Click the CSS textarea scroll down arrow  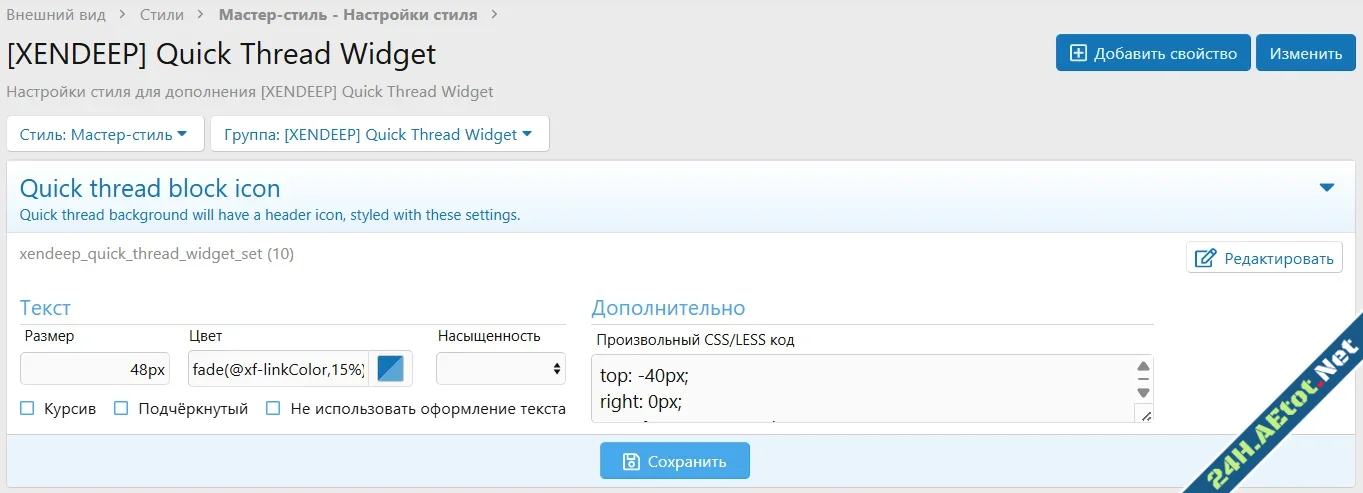click(x=1143, y=392)
